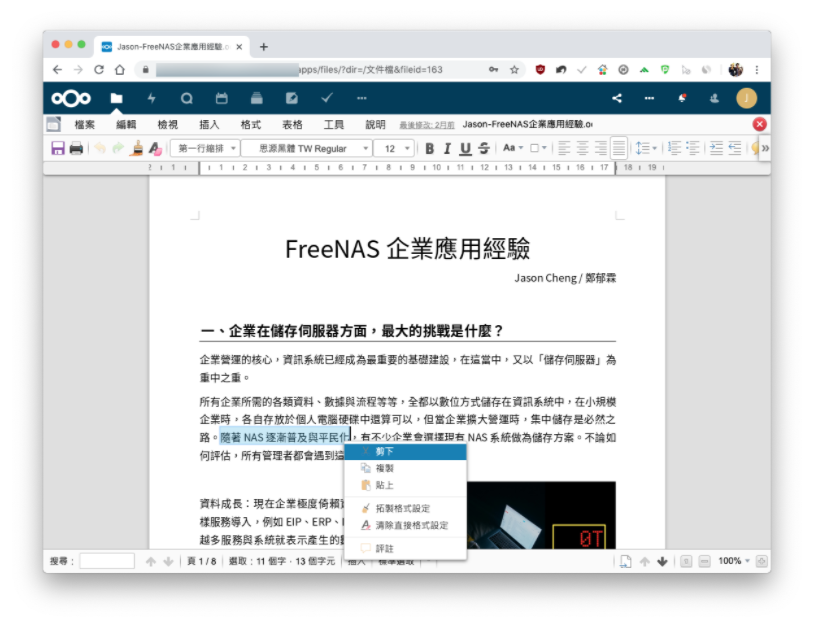The height and width of the screenshot is (619, 817).
Task: Open the contacts icon in the header
Action: (714, 98)
